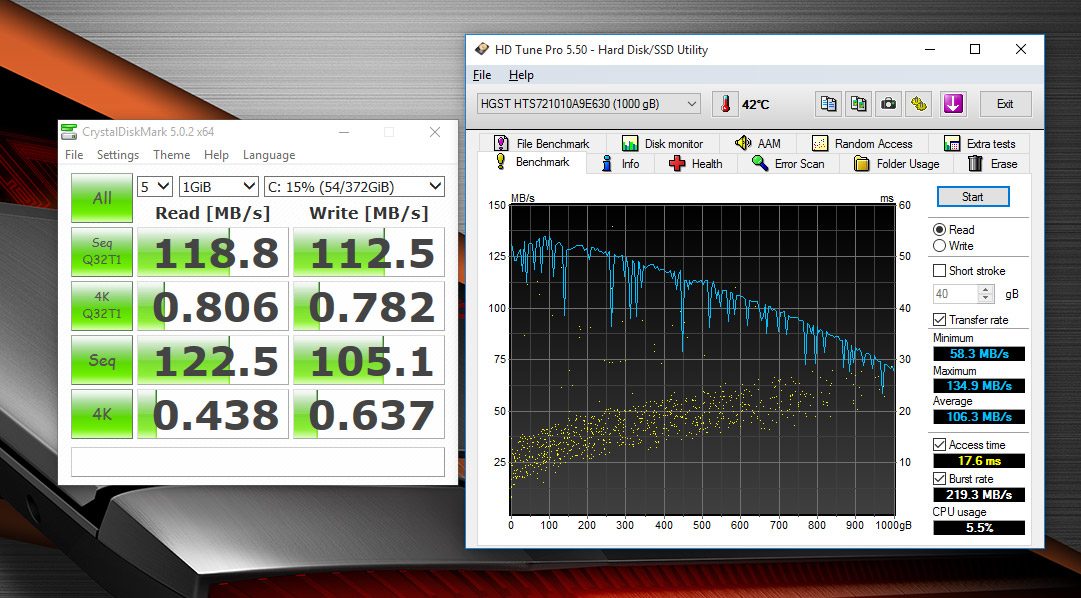
Task: Open the Info tab
Action: tap(620, 163)
